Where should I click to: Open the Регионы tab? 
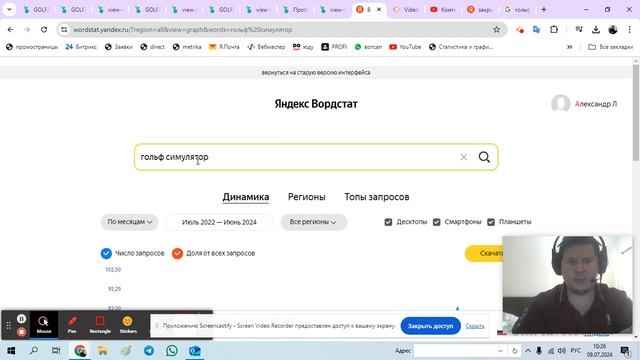tap(307, 197)
